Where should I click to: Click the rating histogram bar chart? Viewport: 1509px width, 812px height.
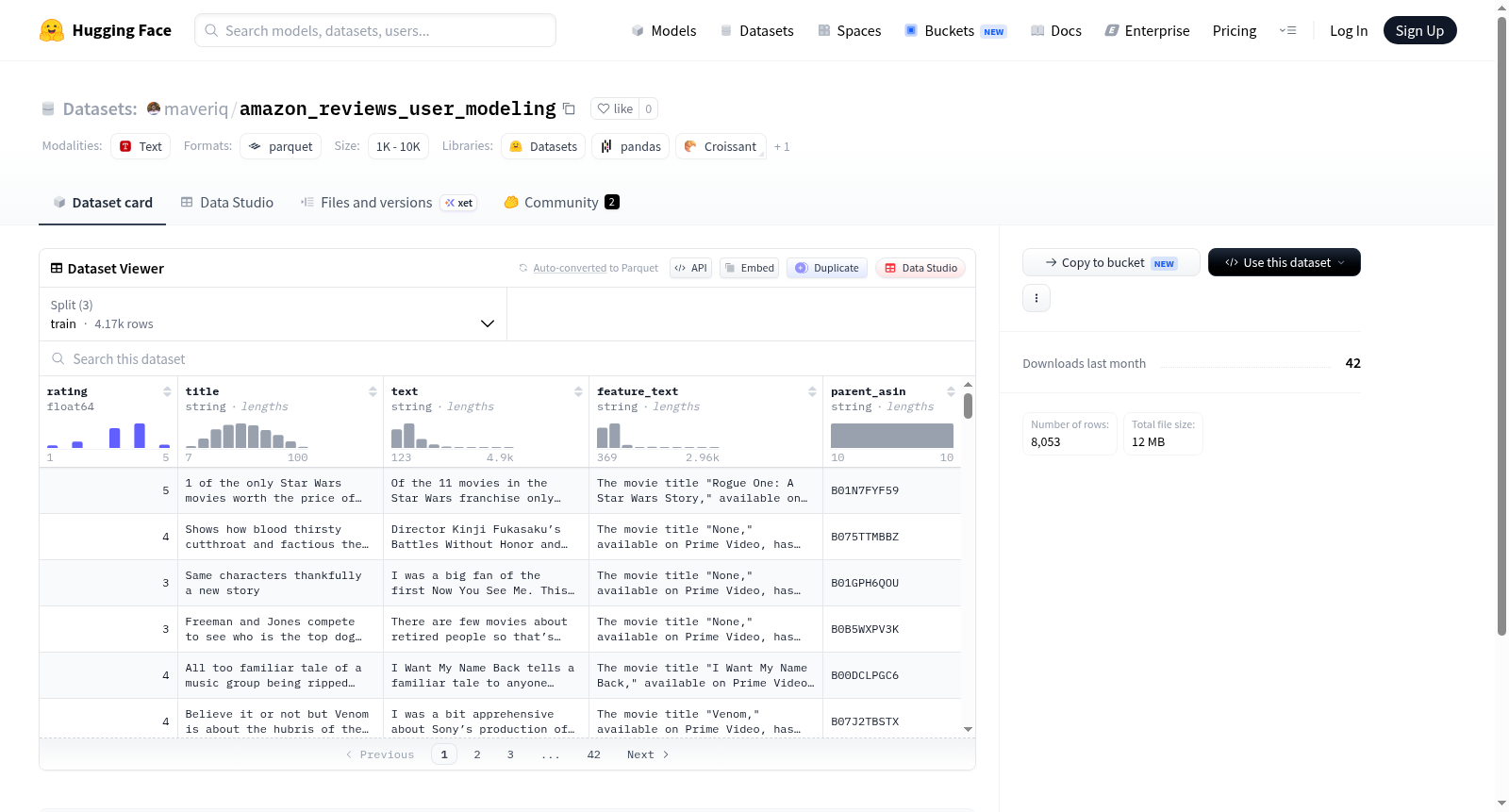(x=108, y=435)
